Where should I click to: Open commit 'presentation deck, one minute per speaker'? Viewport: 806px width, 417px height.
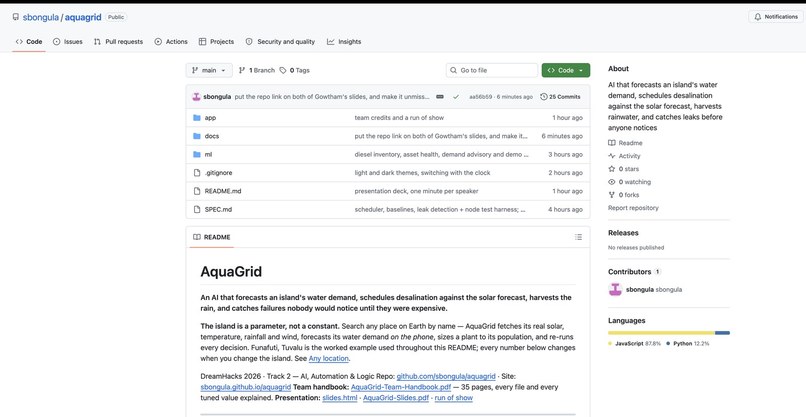[416, 191]
